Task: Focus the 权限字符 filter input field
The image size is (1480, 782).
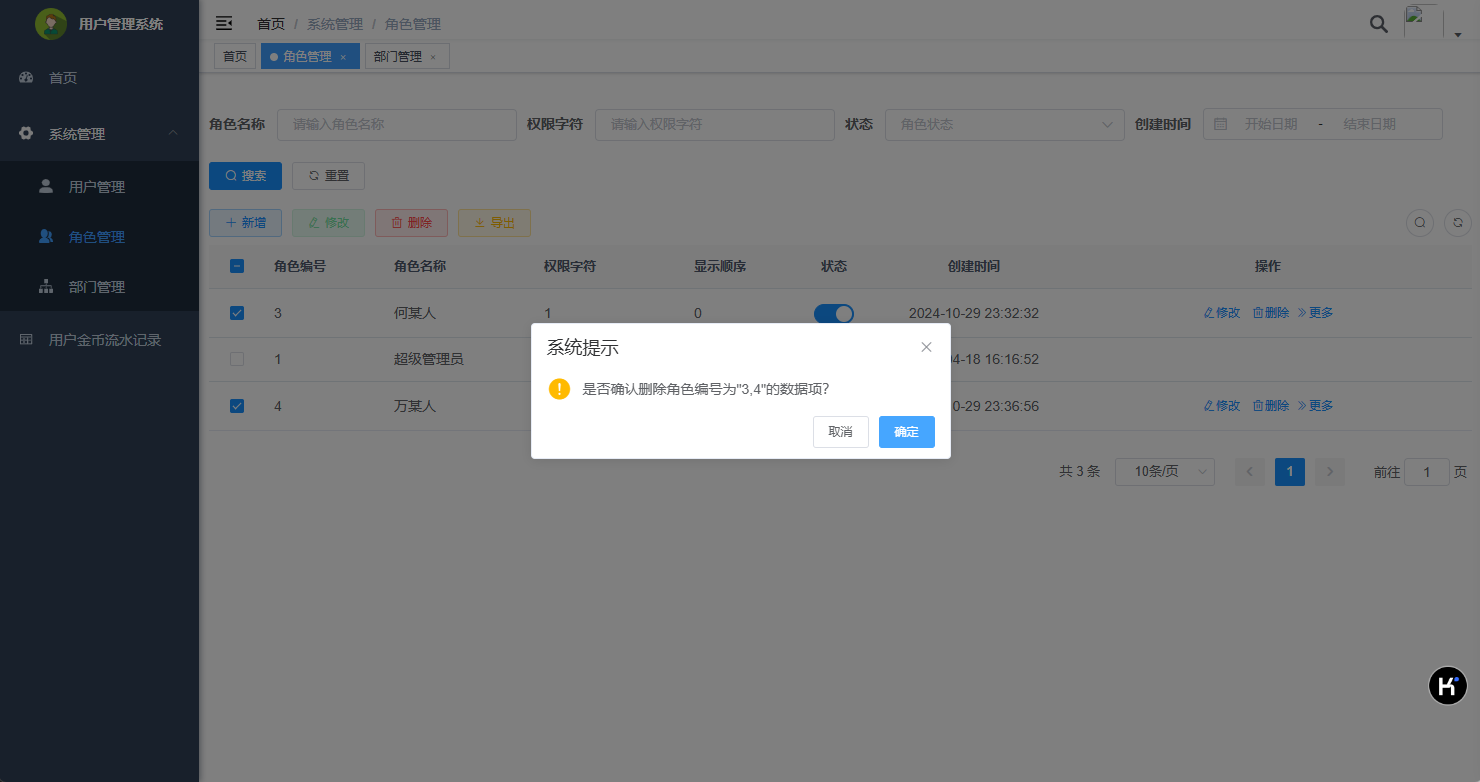Action: tap(715, 125)
